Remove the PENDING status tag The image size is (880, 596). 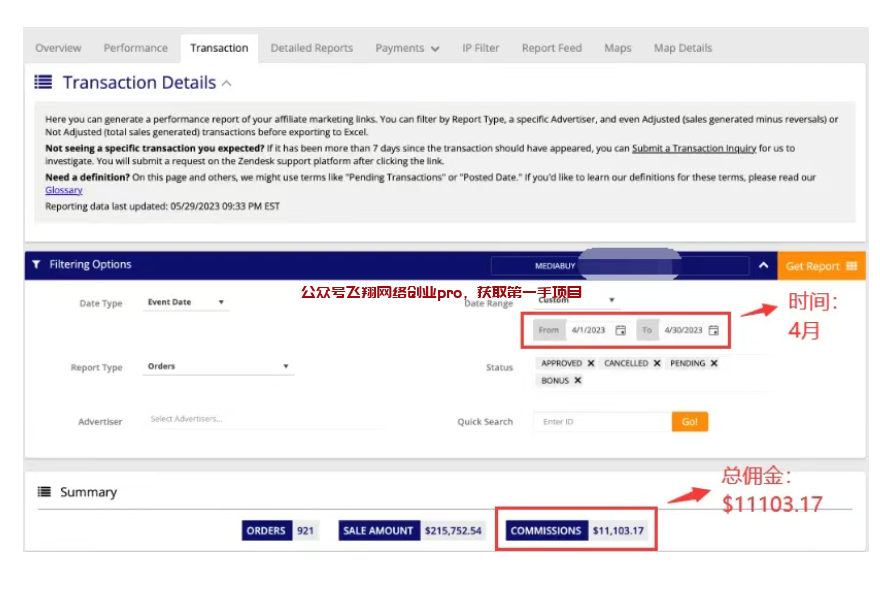pos(714,364)
